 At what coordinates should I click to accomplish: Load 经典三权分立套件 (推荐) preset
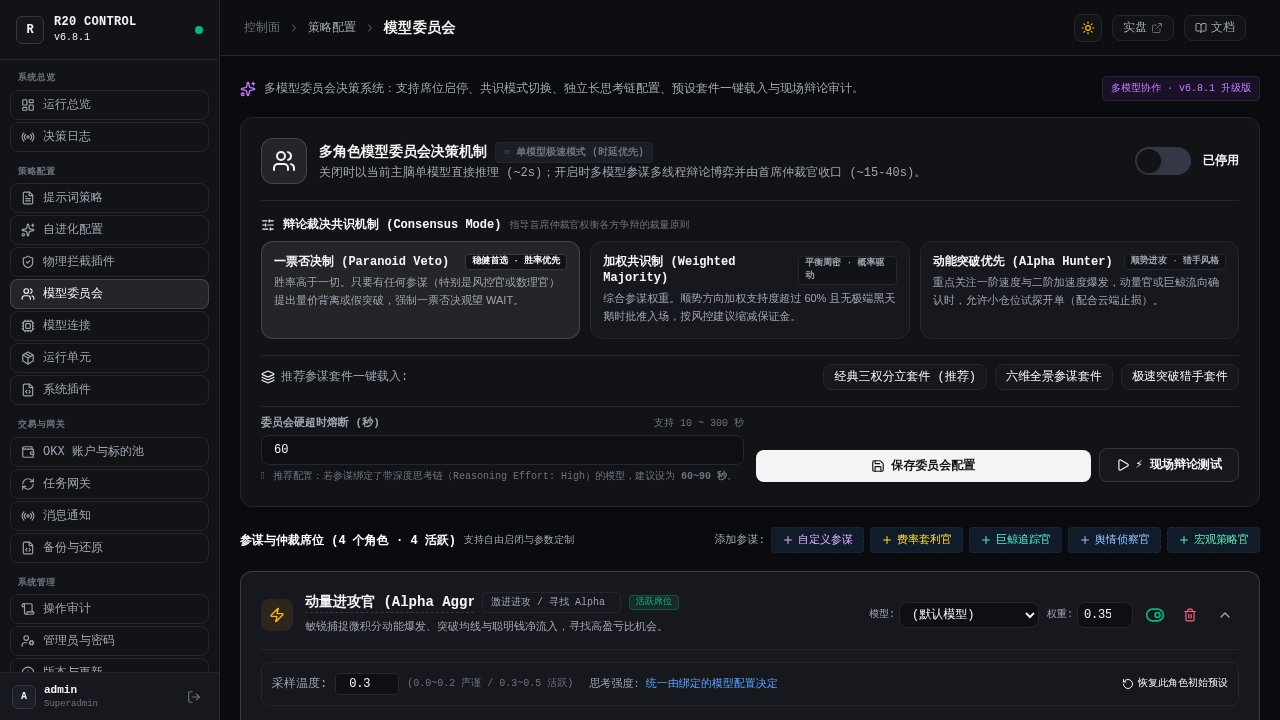coord(905,377)
